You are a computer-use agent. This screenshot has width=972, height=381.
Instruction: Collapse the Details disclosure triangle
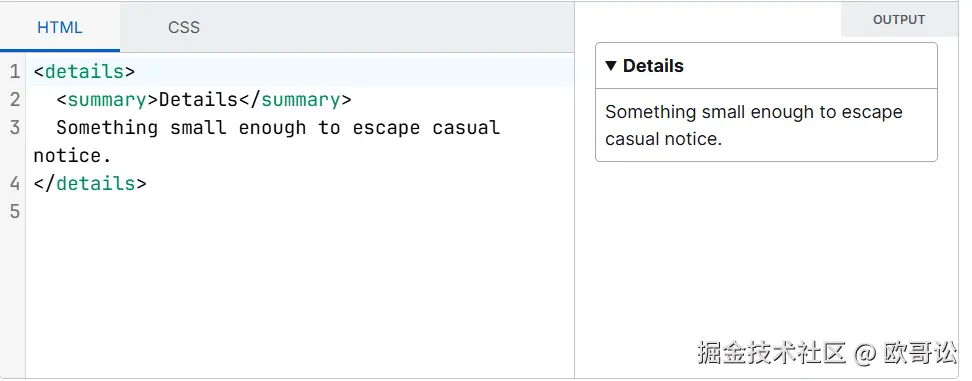[611, 66]
